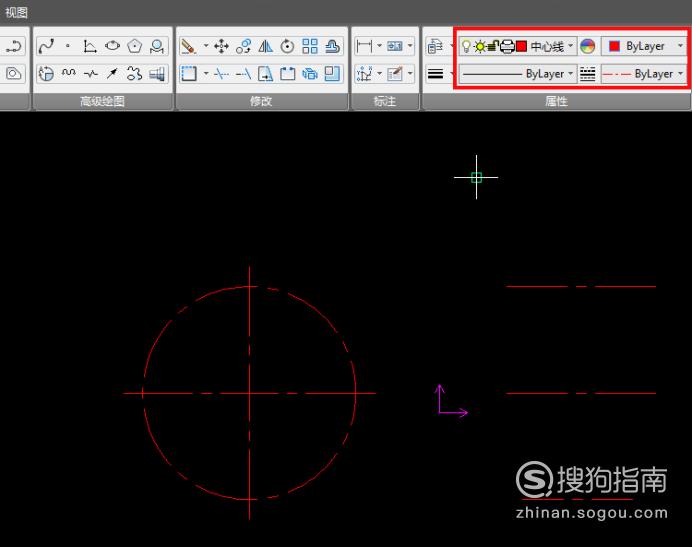Screen dimensions: 692x547
Task: Expand the coordinate dimension dropdown arrow
Action: 379,73
